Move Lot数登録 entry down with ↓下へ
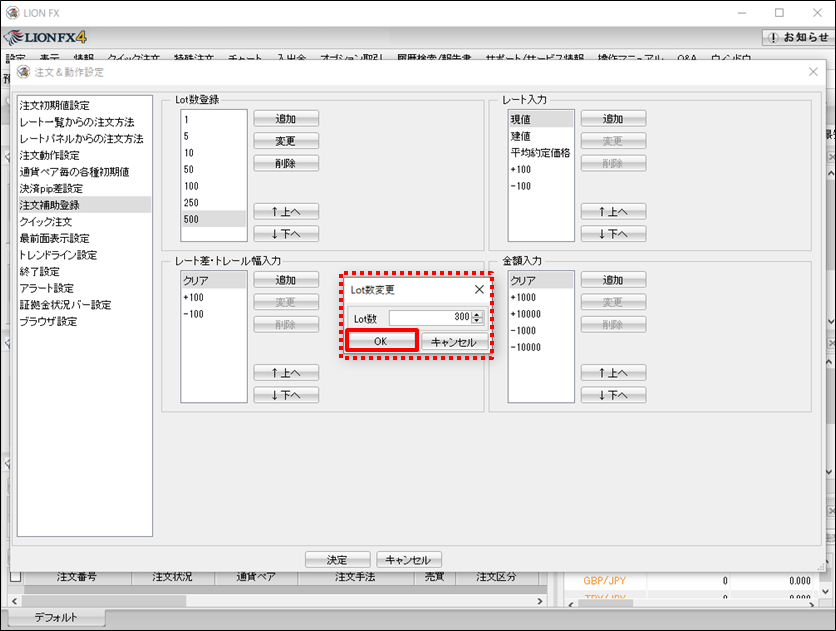 point(286,233)
